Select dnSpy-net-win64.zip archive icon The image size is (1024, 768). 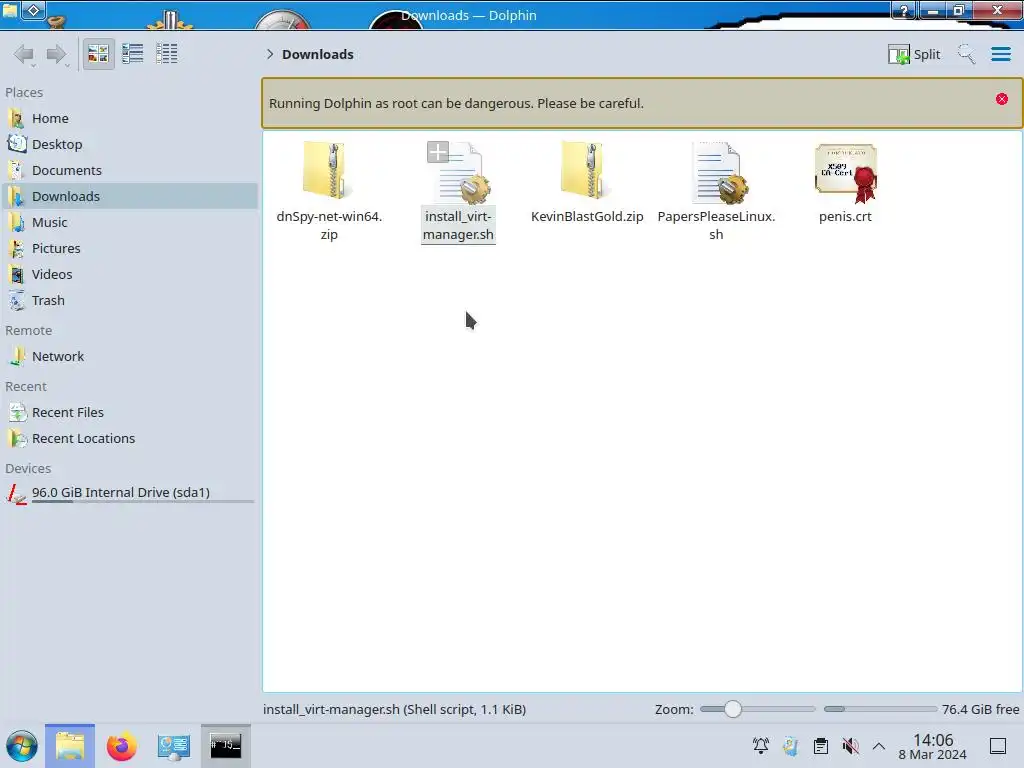328,170
